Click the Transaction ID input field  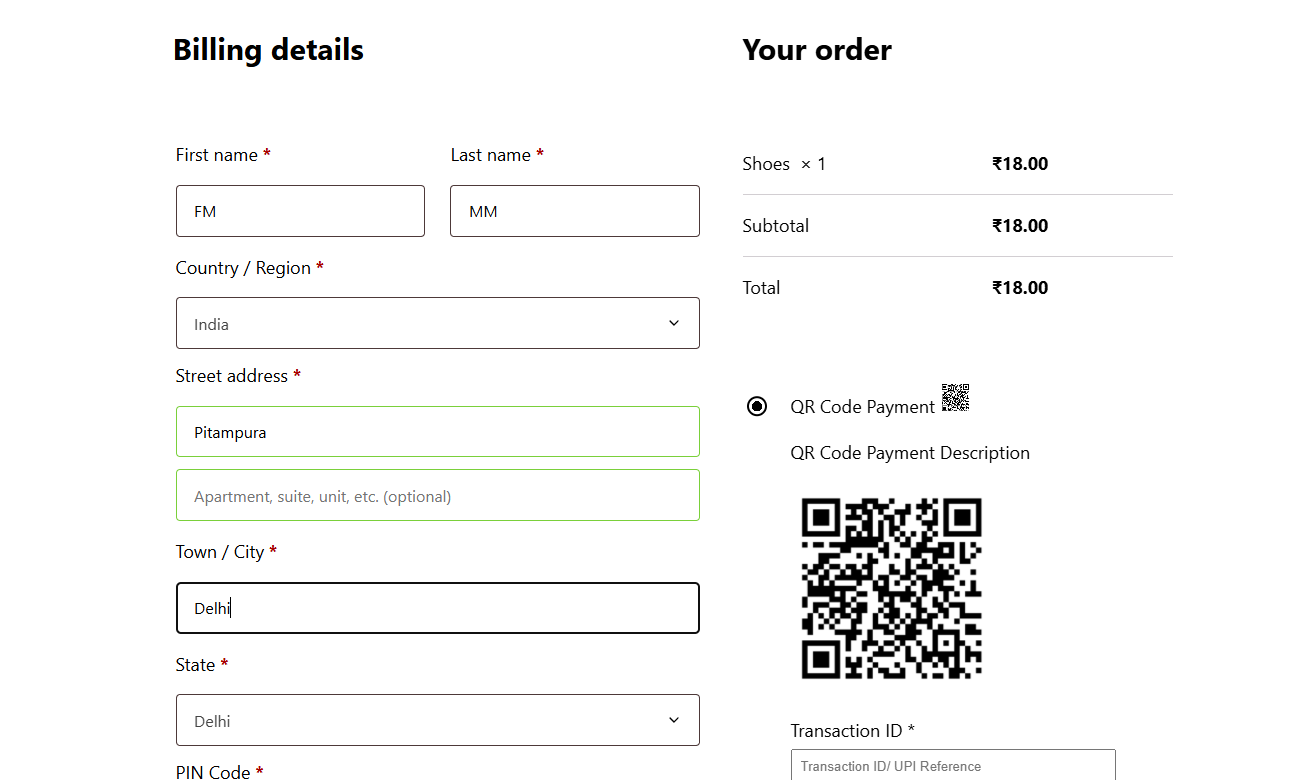coord(952,766)
